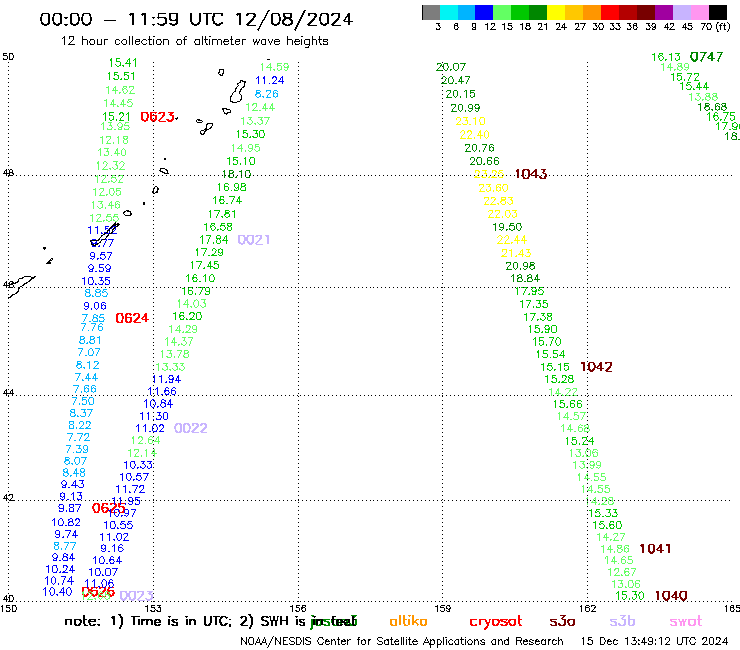Click wave height value 15.66
The image size is (740, 650).
coord(568,404)
